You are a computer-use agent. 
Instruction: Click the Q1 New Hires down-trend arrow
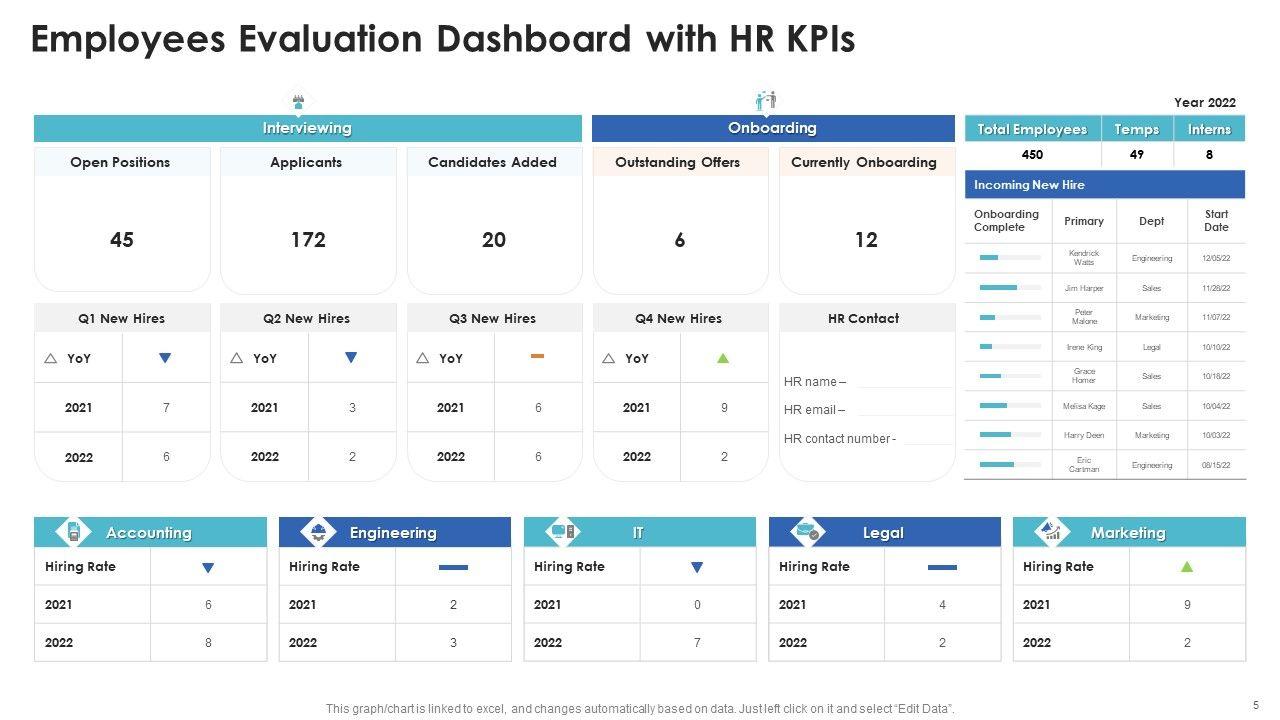(165, 358)
